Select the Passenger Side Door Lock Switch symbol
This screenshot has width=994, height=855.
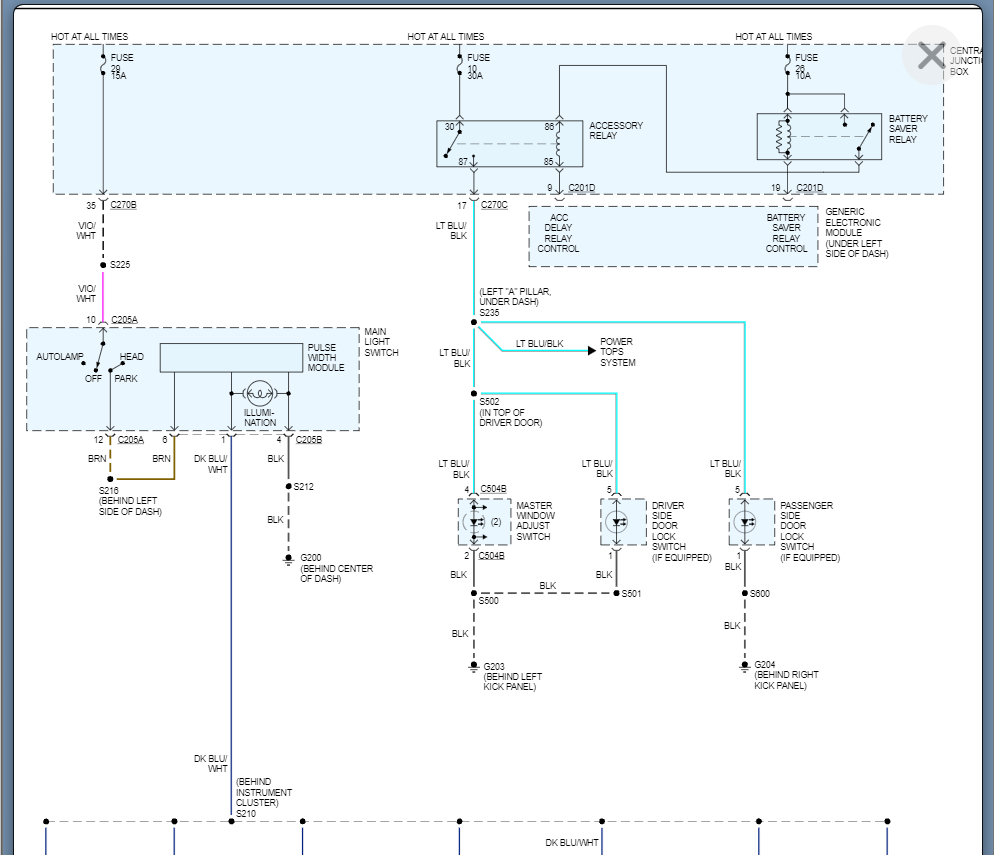coord(745,522)
